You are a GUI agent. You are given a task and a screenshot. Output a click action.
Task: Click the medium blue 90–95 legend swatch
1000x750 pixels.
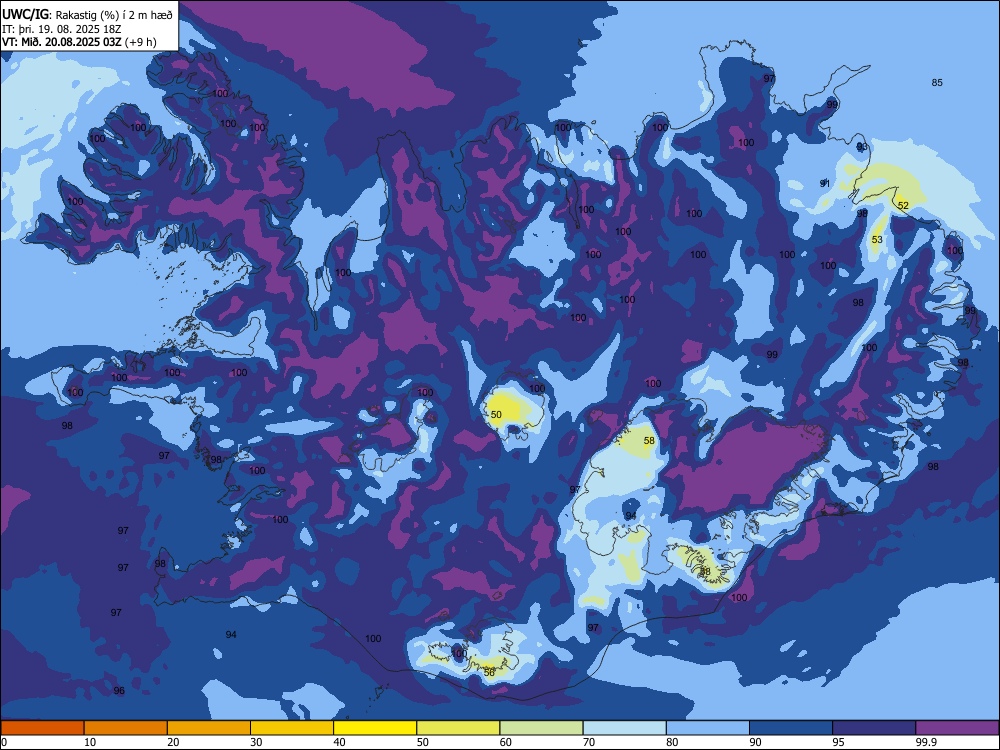click(791, 728)
